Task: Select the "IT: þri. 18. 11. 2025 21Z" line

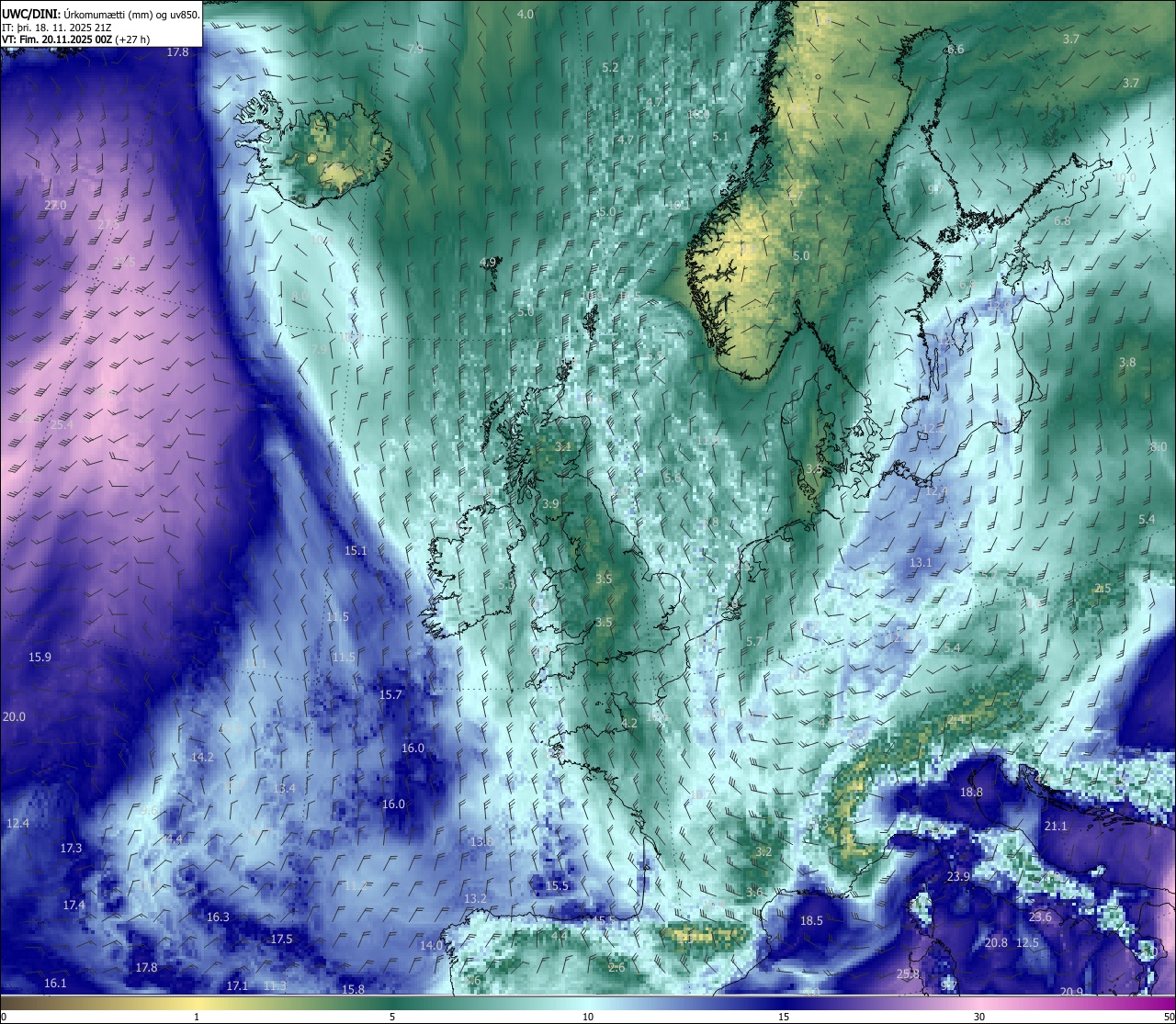Action: pos(57,28)
